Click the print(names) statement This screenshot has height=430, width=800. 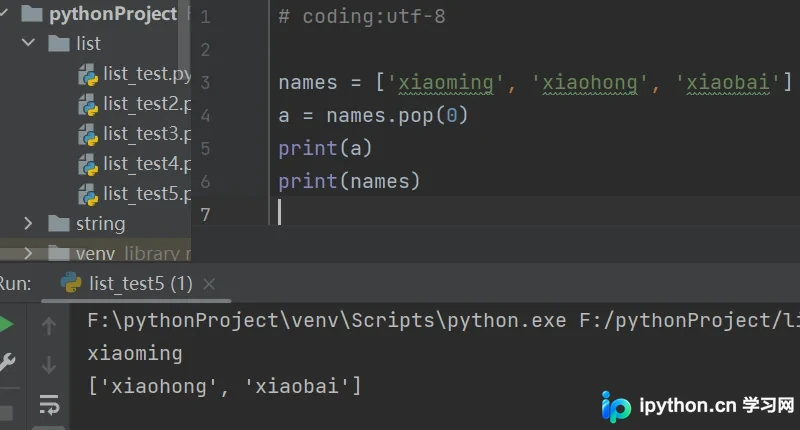(x=349, y=182)
